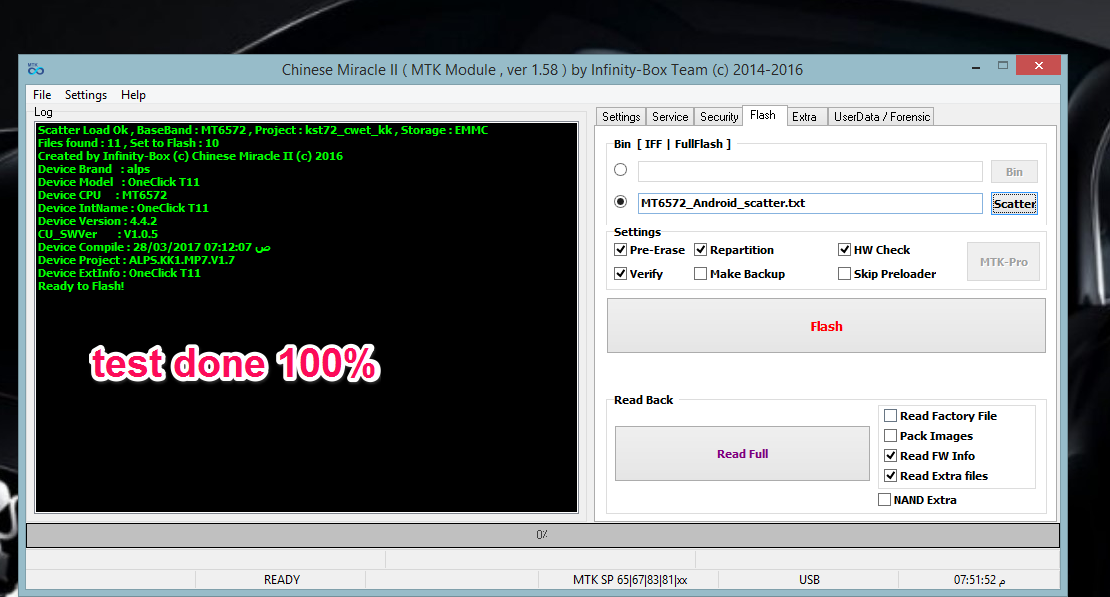Click the 'Device Version : 4.4.2' log line

point(97,221)
